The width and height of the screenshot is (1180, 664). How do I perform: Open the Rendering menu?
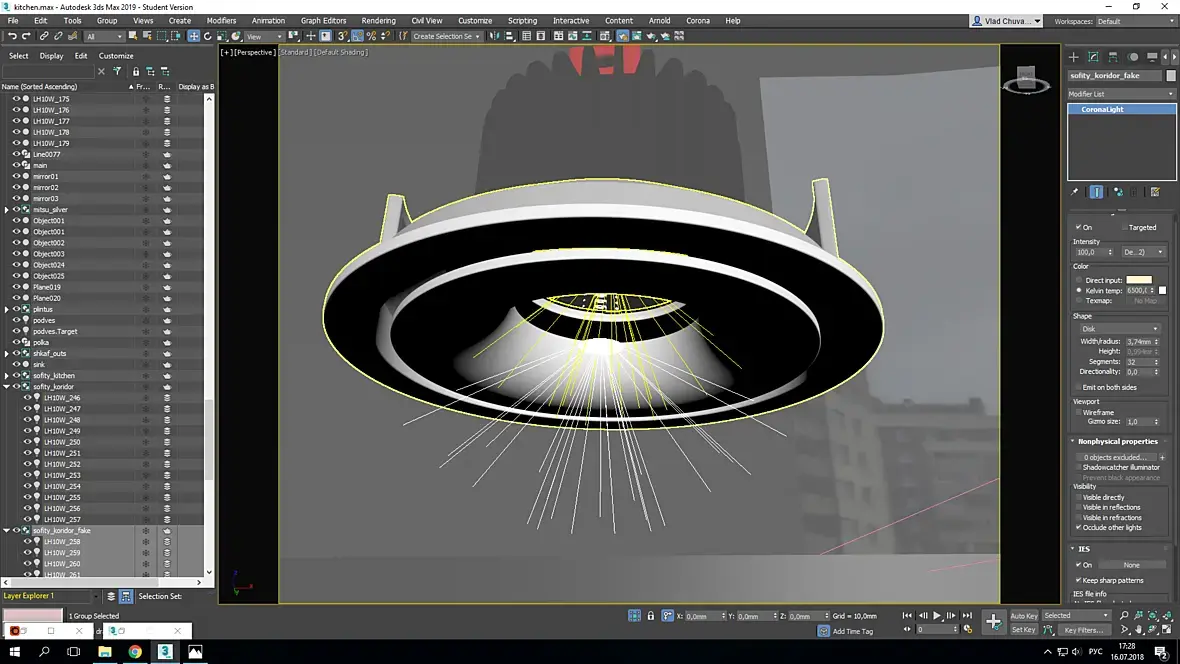[x=378, y=21]
